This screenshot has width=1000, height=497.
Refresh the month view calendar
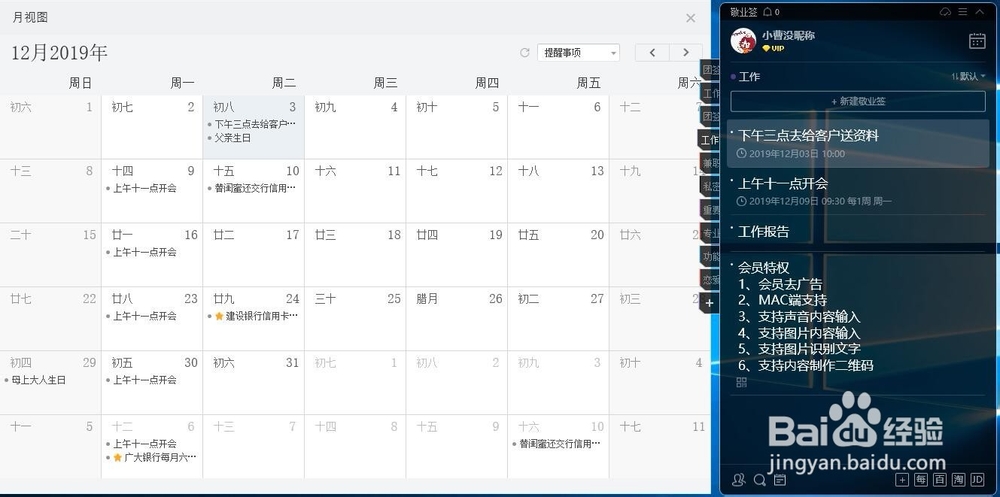tap(525, 53)
